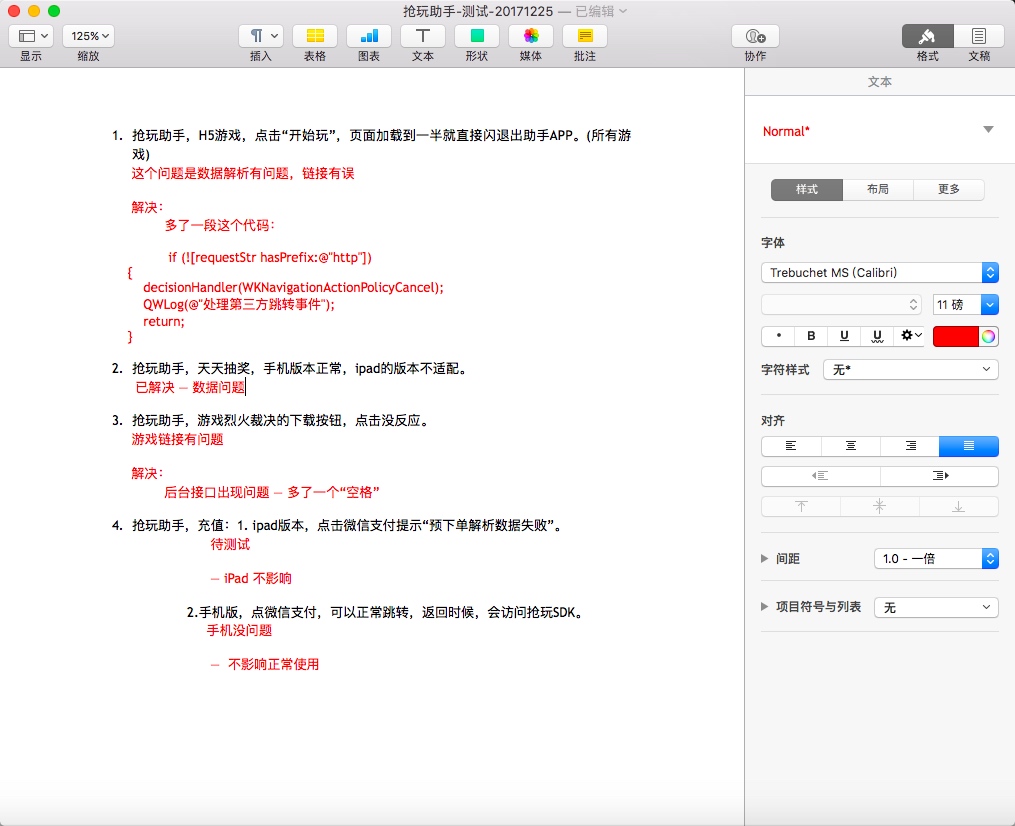Viewport: 1015px width, 826px height.
Task: Show the 格式 format inspector
Action: [x=928, y=36]
